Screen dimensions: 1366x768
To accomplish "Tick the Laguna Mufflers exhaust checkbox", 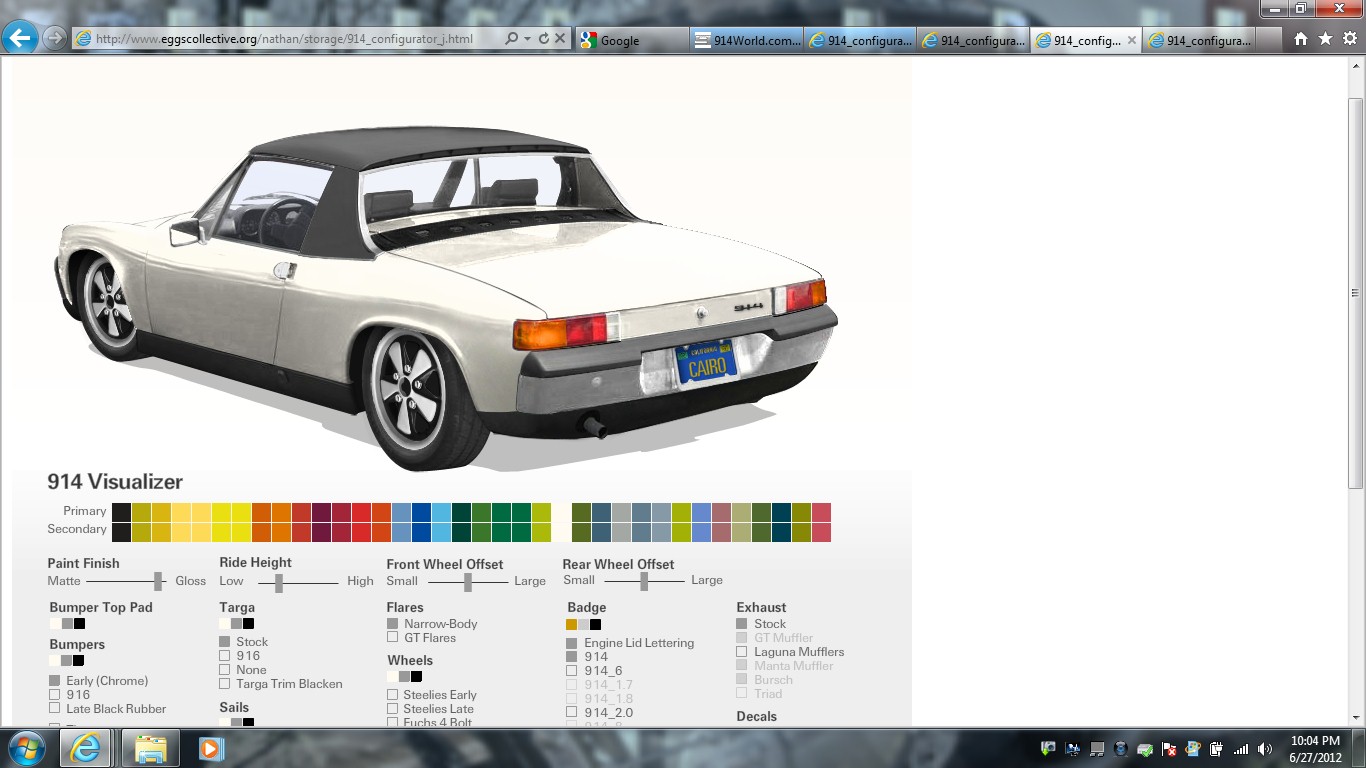I will pyautogui.click(x=742, y=652).
